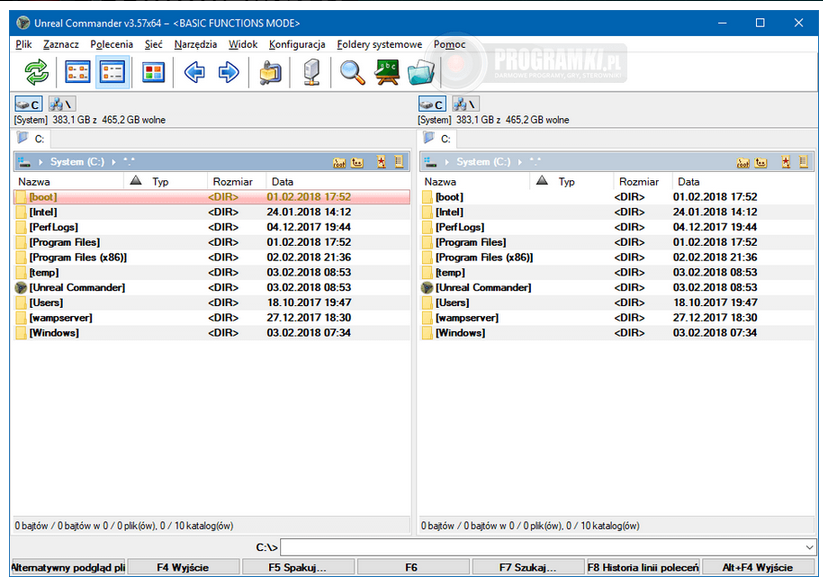Viewport: 823px width, 582px height.
Task: Open the Polecenia menu
Action: click(x=111, y=45)
